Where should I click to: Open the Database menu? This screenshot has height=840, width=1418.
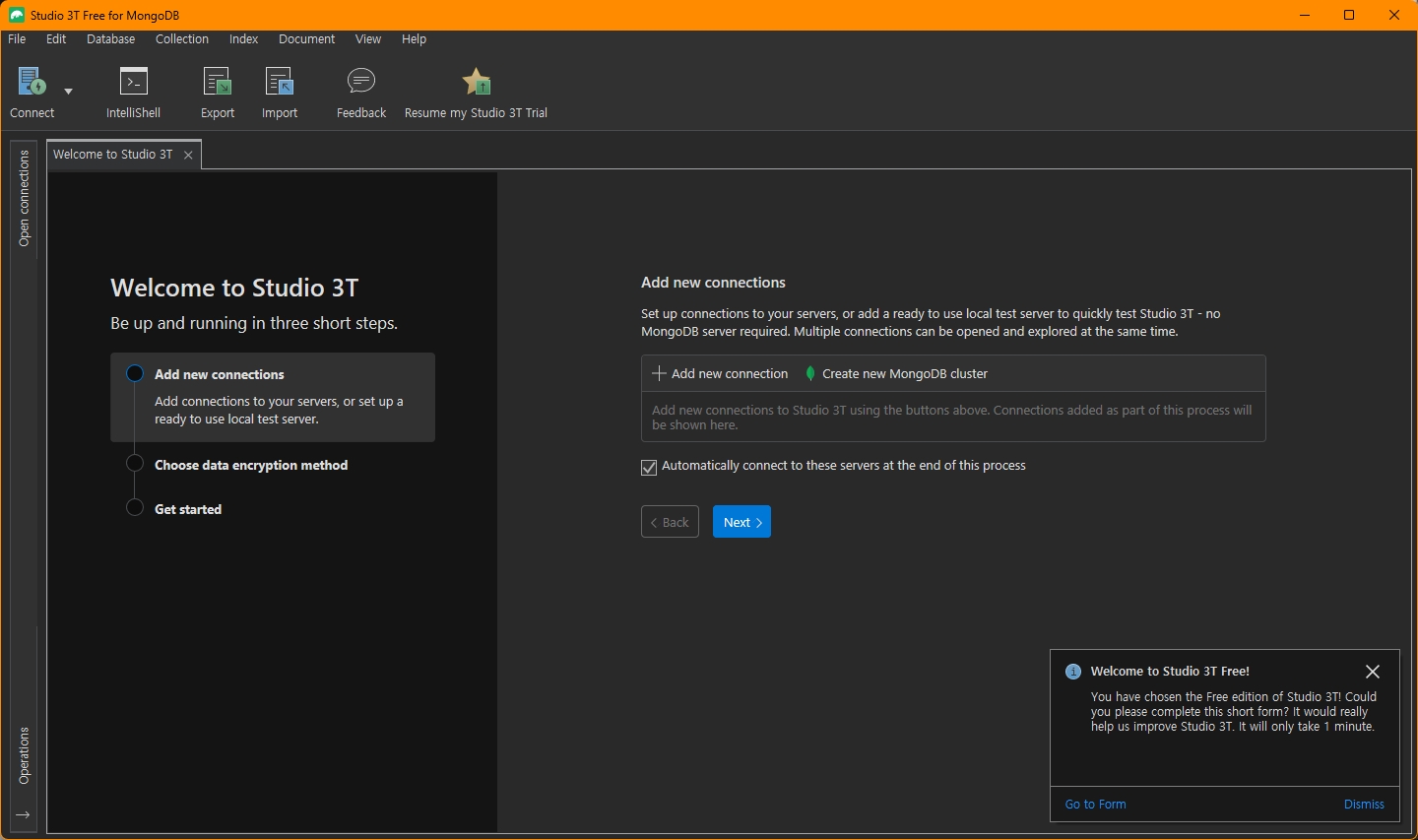pos(111,39)
